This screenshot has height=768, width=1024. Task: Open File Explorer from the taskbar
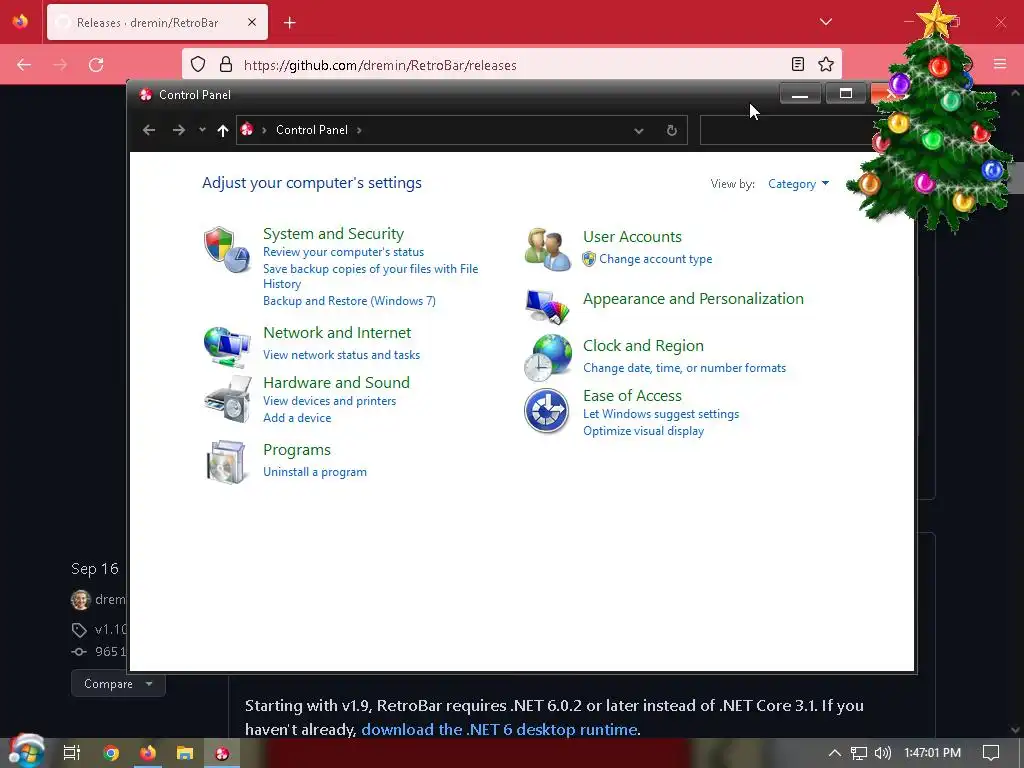tap(185, 753)
